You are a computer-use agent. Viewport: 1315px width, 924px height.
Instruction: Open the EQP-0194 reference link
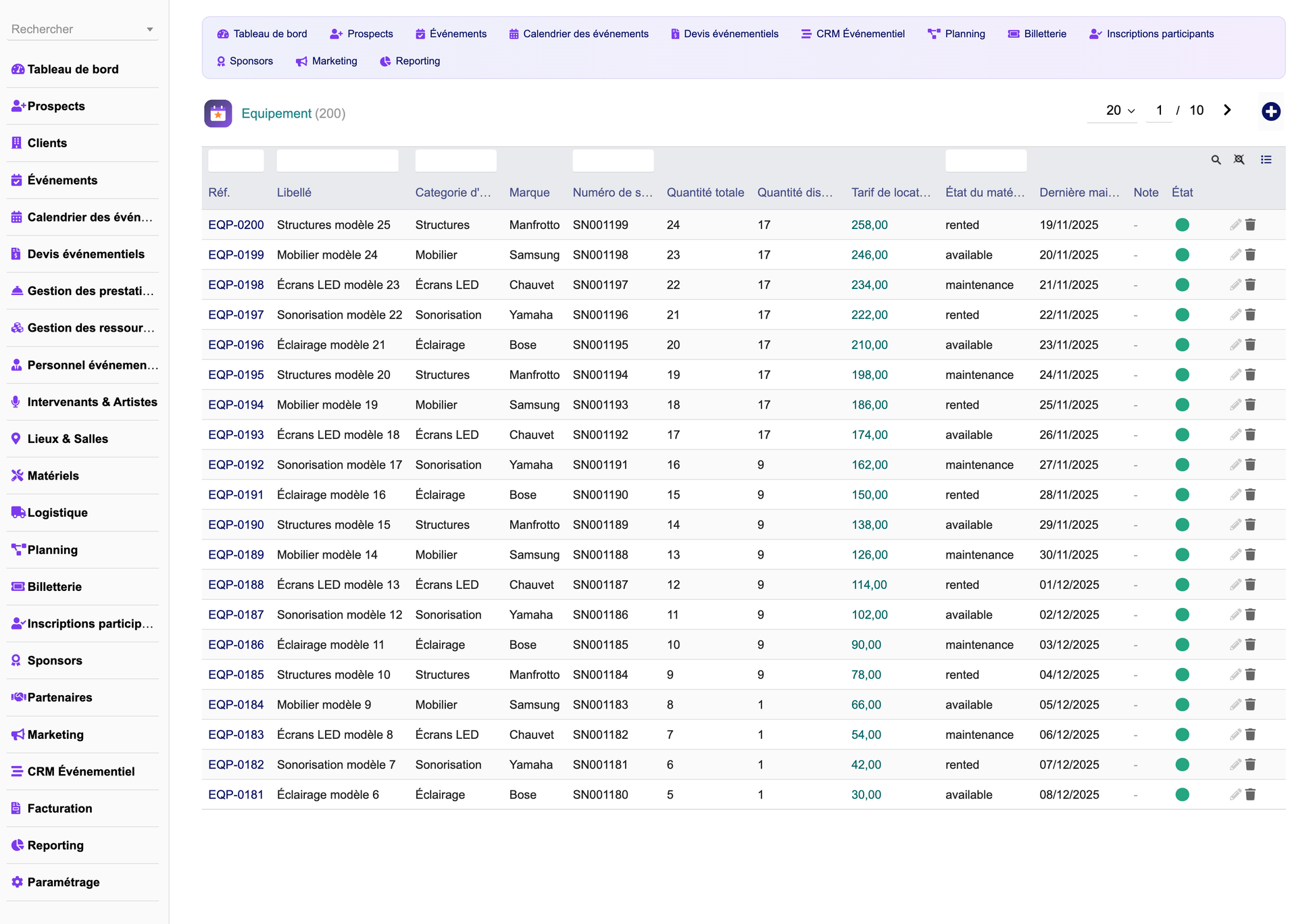click(x=236, y=405)
